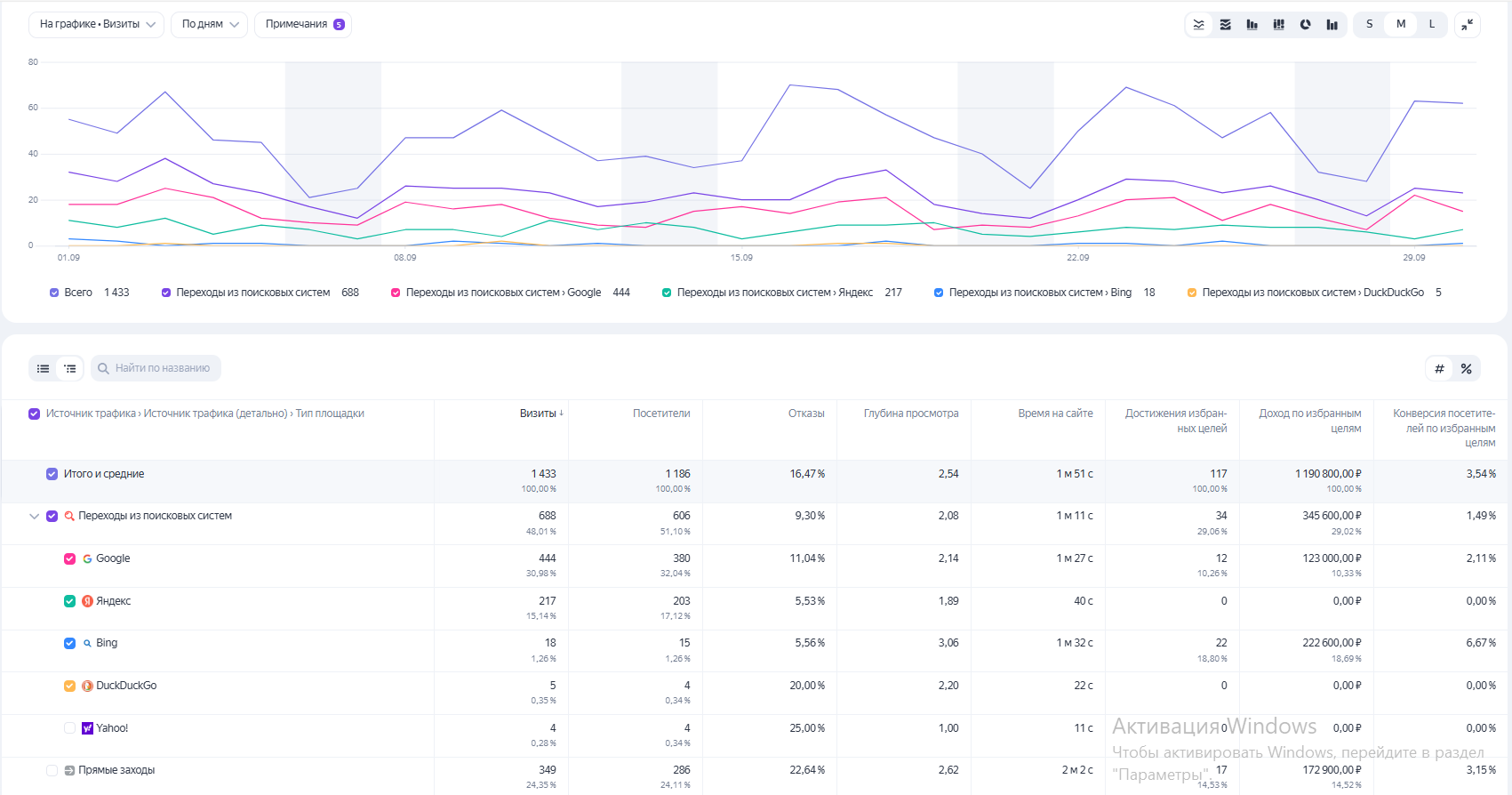This screenshot has height=795, width=1512.
Task: Enable the Yahoo! row checkbox
Action: click(x=69, y=728)
